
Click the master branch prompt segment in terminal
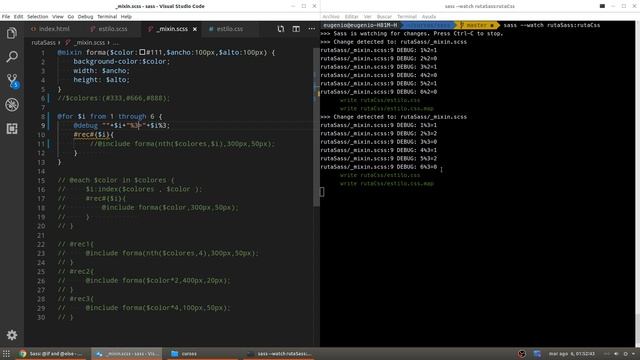tap(477, 25)
